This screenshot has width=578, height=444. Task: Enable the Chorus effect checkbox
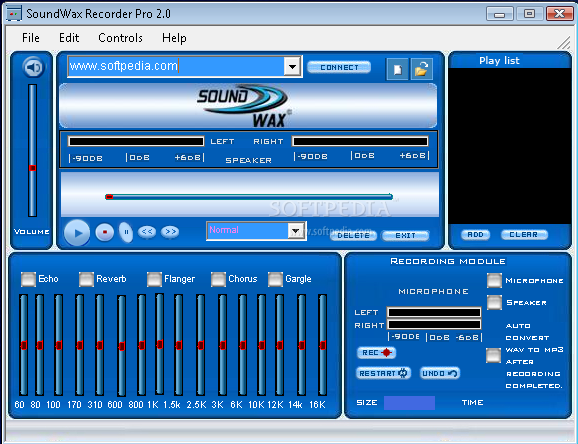pyautogui.click(x=218, y=279)
